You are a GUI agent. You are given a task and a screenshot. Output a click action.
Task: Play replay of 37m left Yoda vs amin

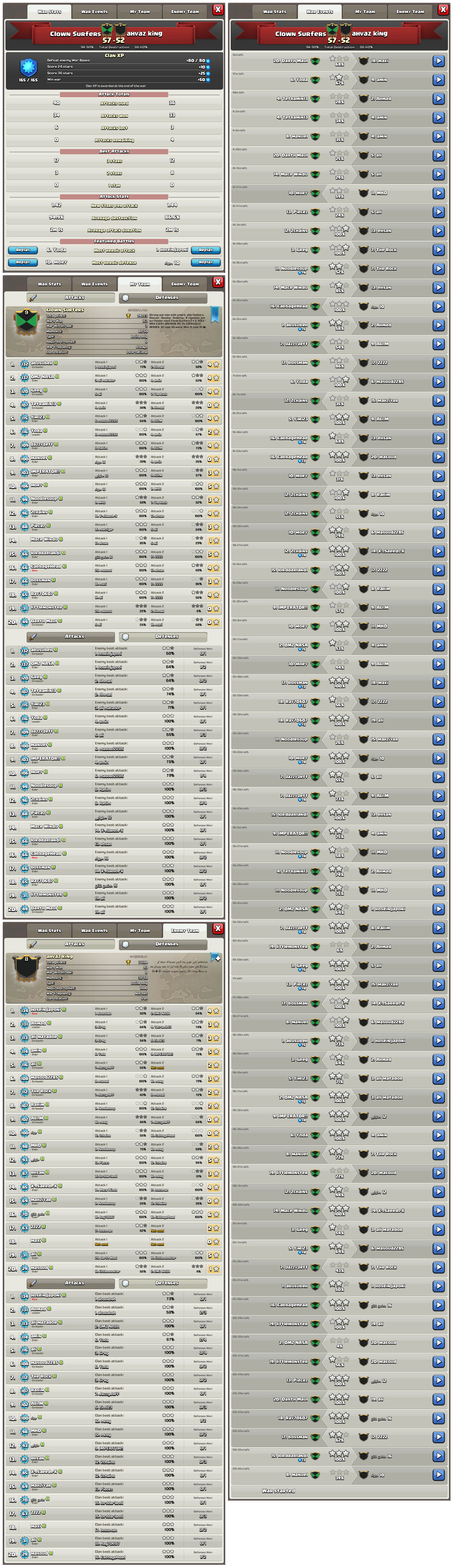pos(438,80)
